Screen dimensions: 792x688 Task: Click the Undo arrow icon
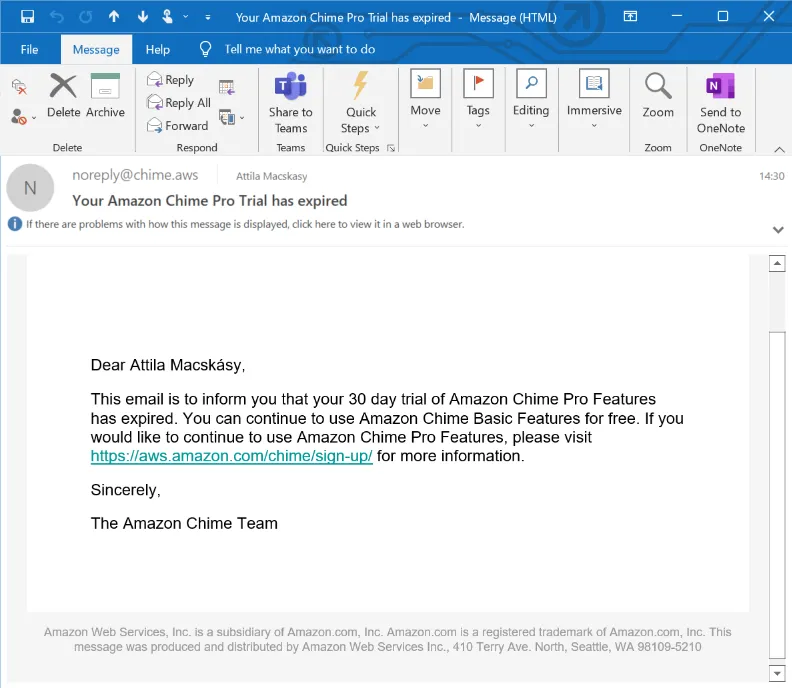[57, 17]
